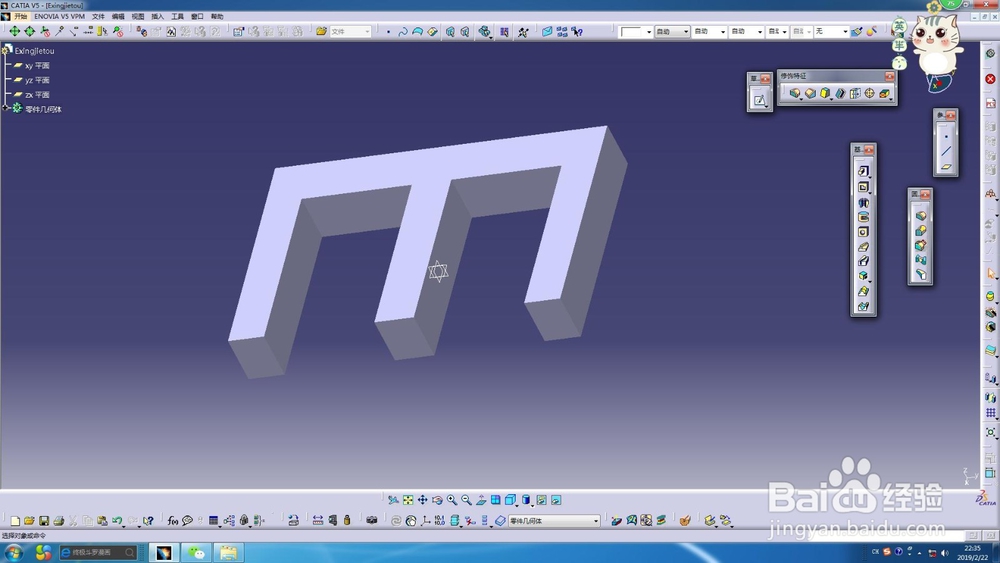Screen dimensions: 1000x563
Task: Open the 视图 menu
Action: pos(138,16)
